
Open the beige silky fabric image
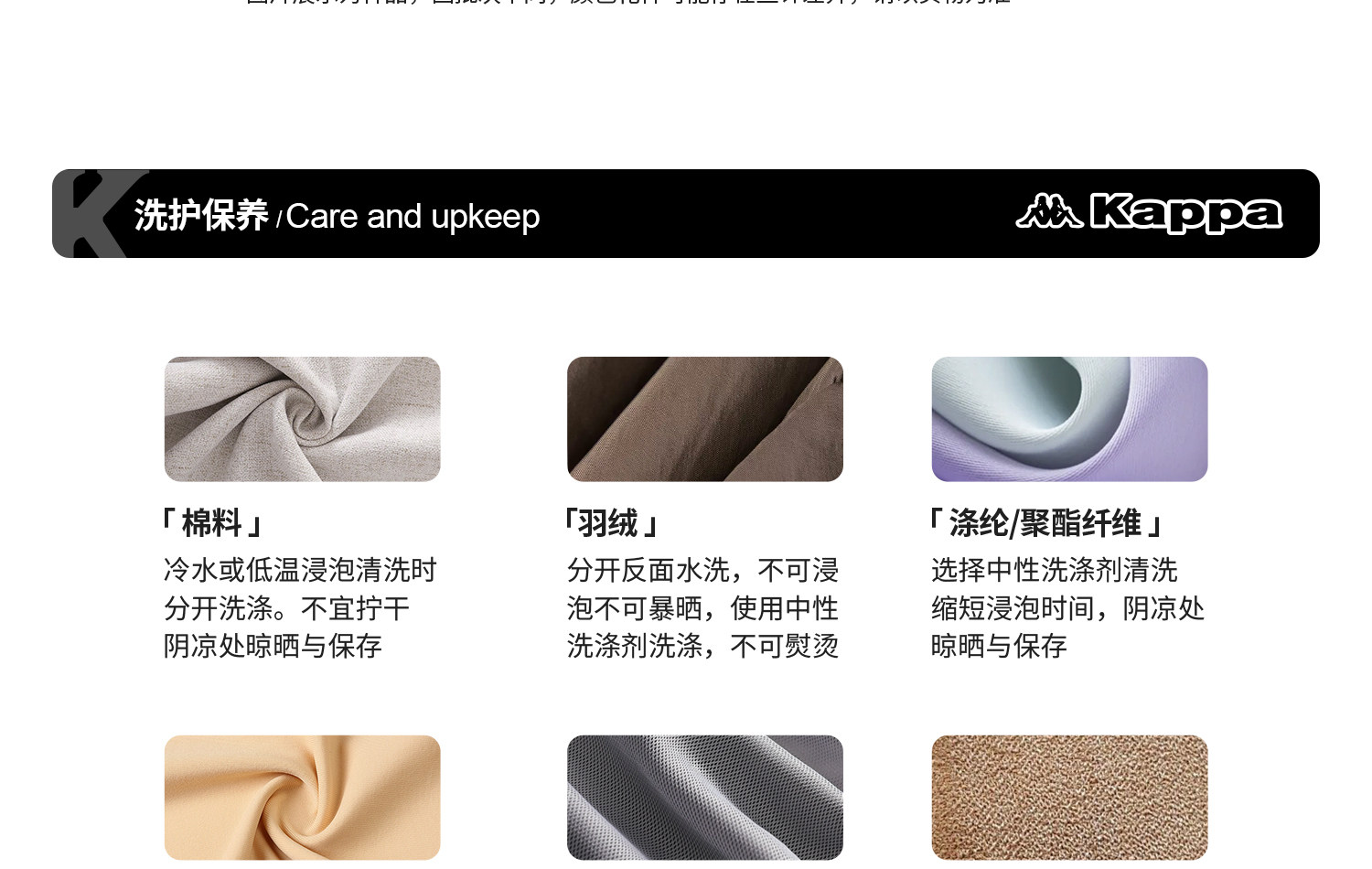coord(303,798)
